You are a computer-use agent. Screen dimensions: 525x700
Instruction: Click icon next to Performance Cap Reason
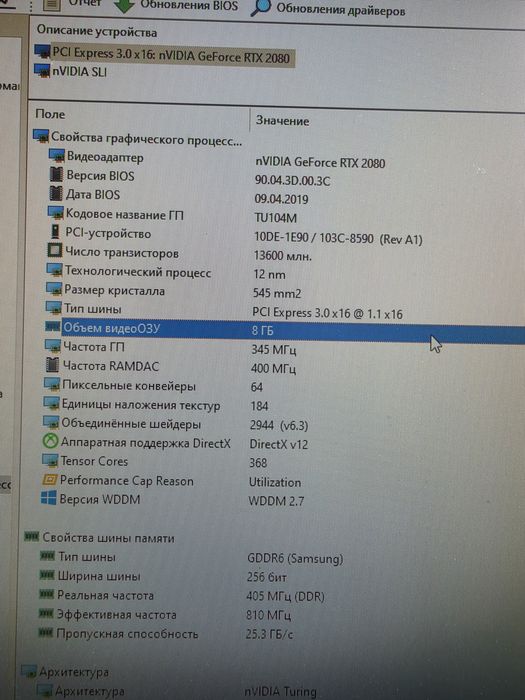pos(50,479)
